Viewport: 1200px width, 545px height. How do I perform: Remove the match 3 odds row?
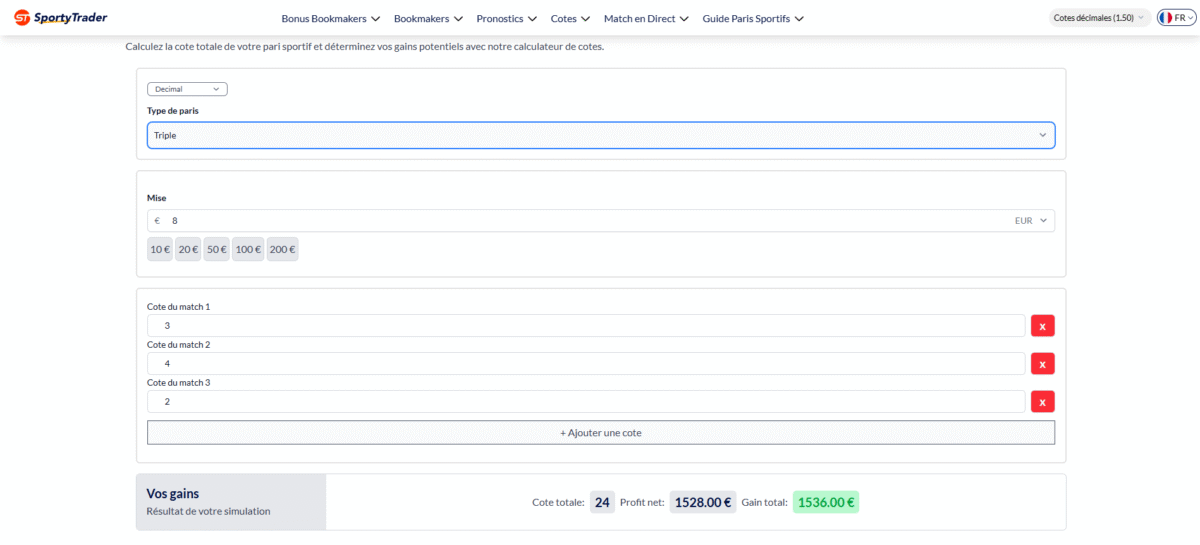[x=1042, y=402]
